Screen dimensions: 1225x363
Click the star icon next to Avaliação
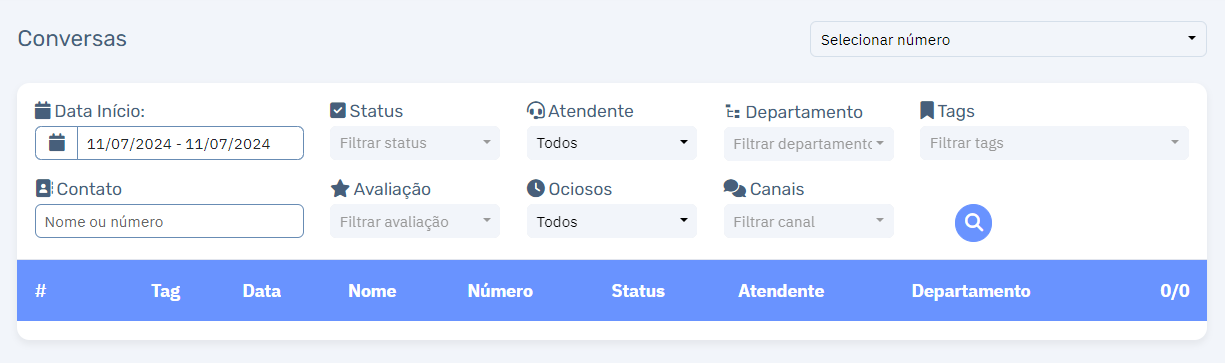point(339,188)
